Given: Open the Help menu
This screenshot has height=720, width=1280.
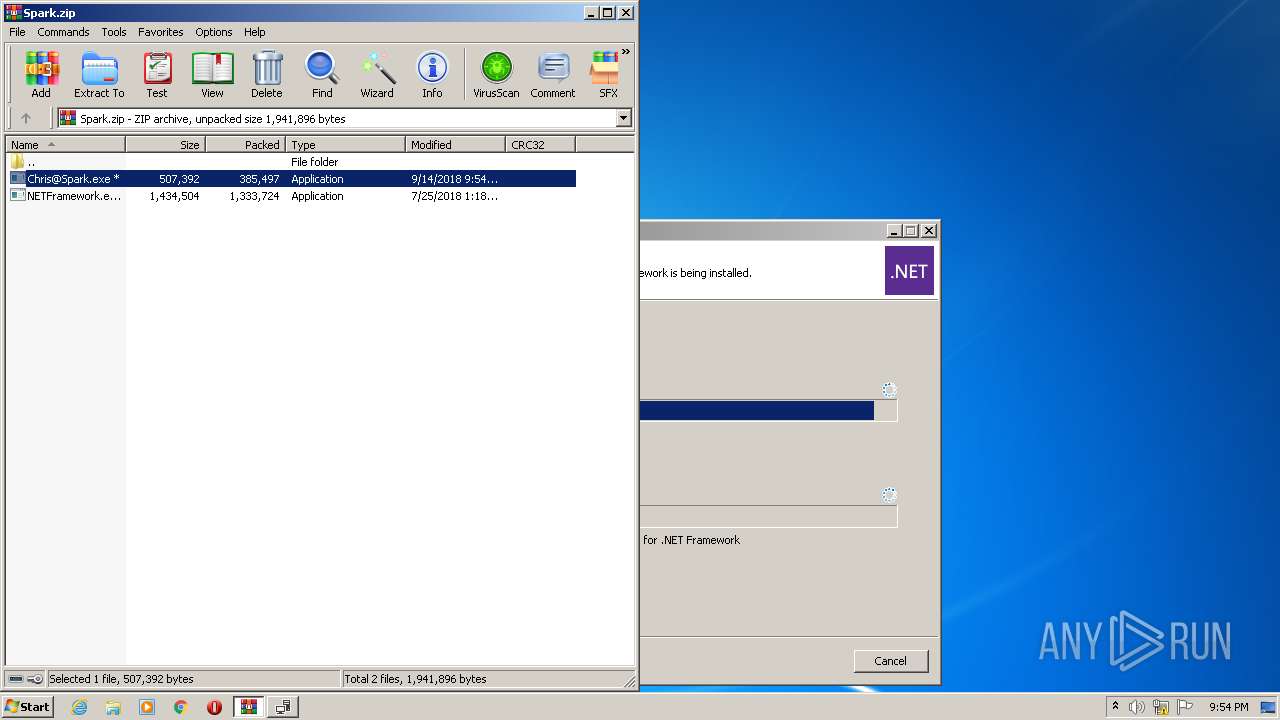Looking at the screenshot, I should [255, 32].
